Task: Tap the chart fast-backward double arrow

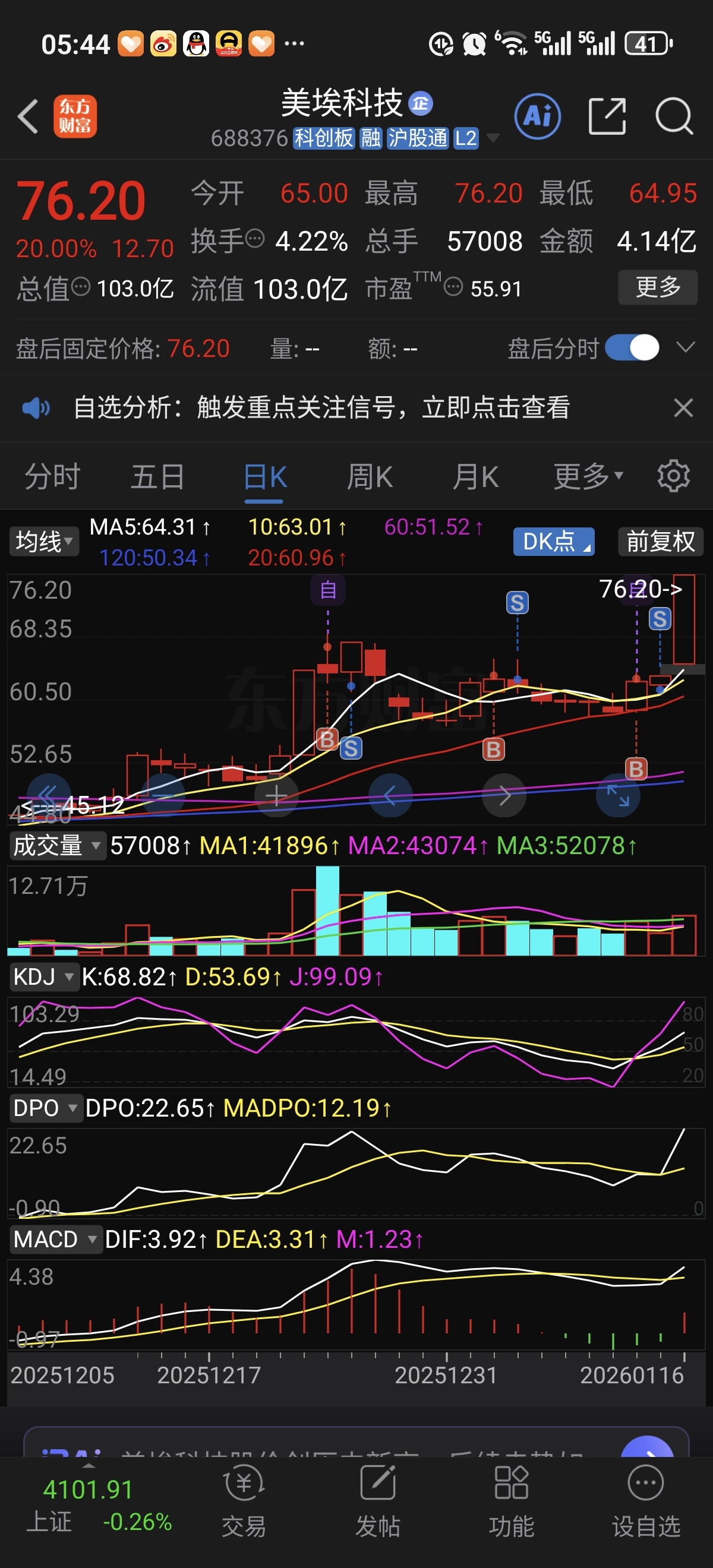Action: point(49,795)
